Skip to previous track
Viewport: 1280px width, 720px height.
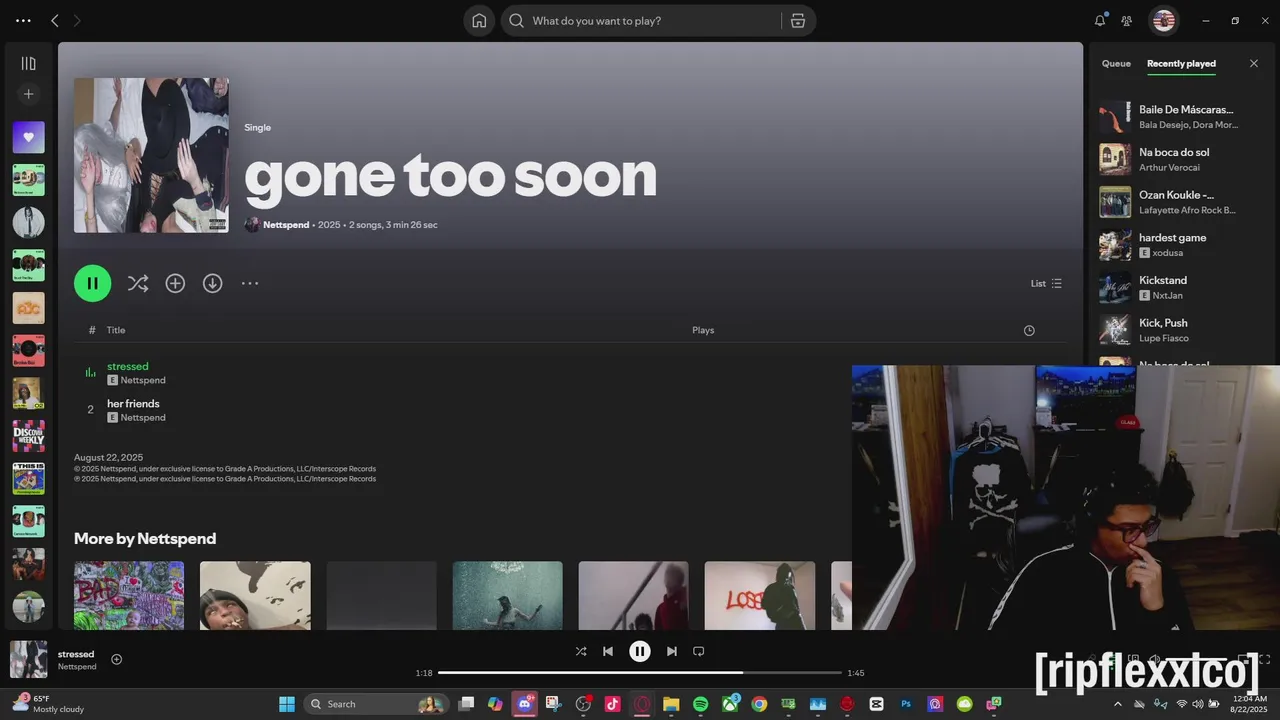click(x=608, y=651)
